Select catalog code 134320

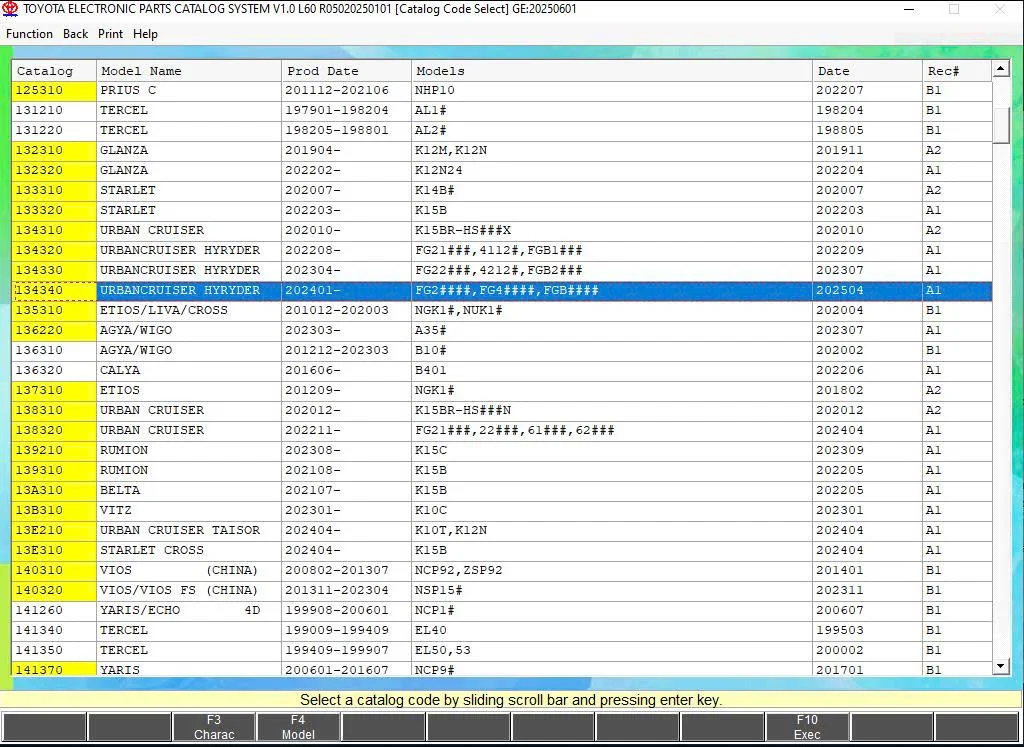click(54, 251)
